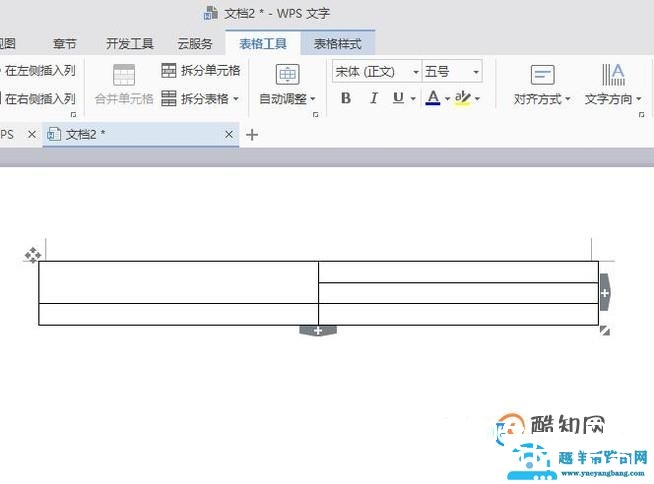This screenshot has height=484, width=654.
Task: Switch to 表格工具 tab
Action: tap(263, 43)
